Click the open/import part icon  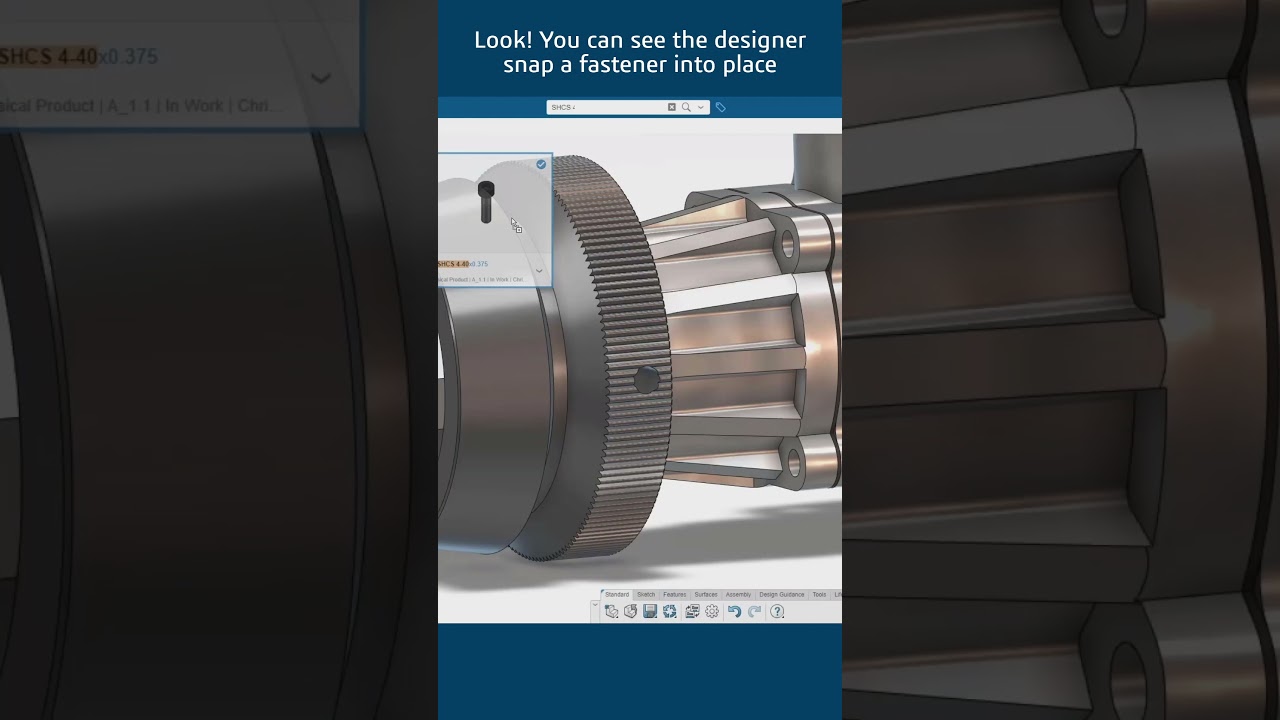tap(631, 612)
